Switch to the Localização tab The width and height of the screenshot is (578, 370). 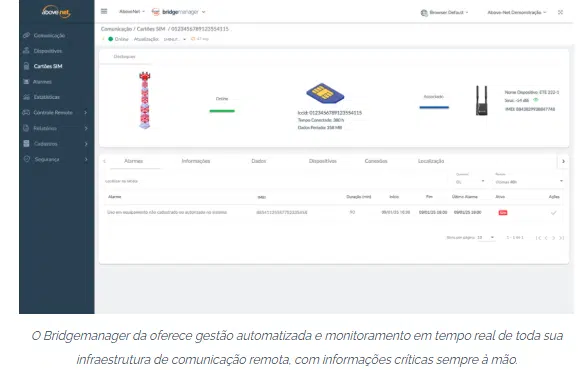coord(431,161)
